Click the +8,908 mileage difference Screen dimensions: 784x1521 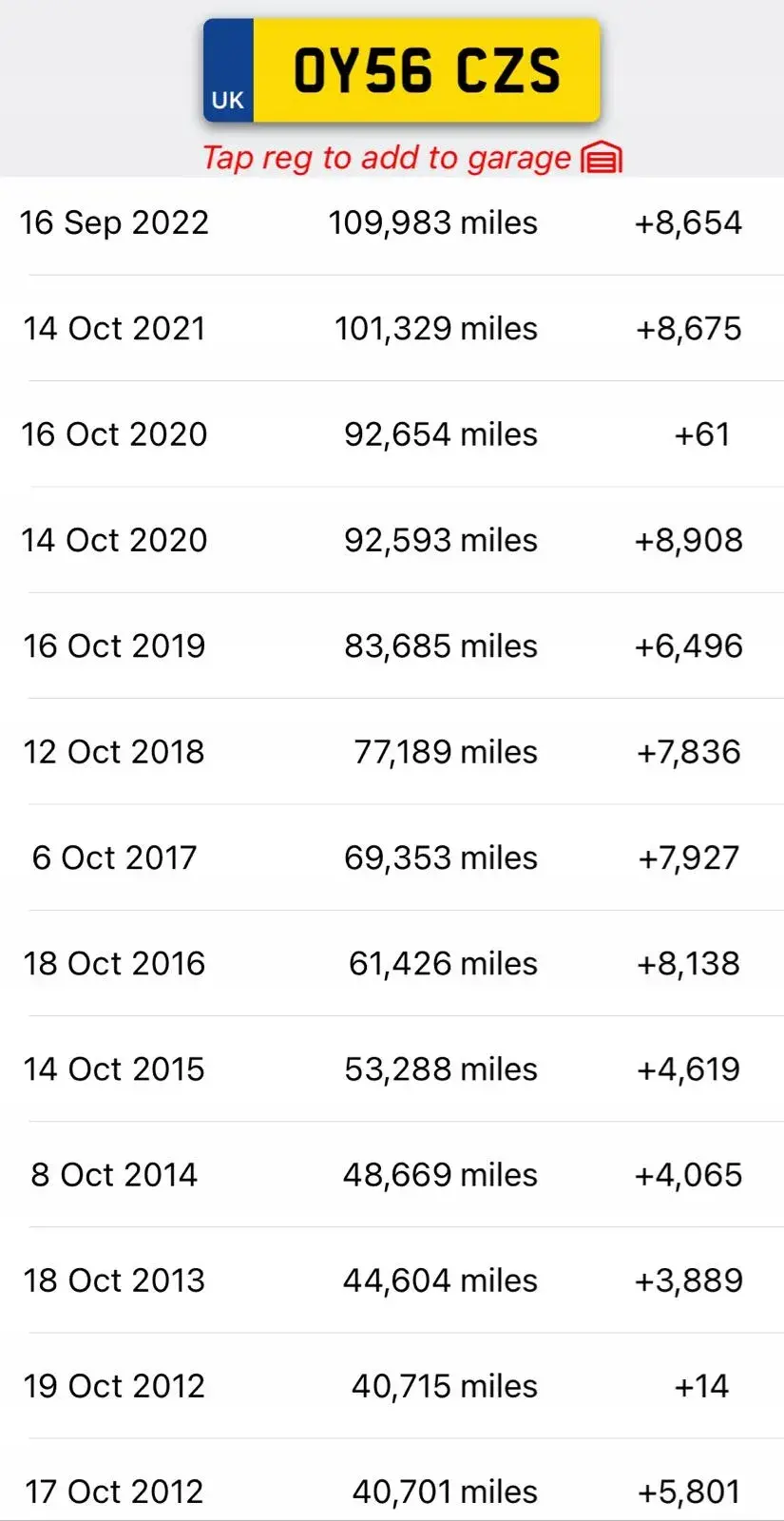pos(689,540)
